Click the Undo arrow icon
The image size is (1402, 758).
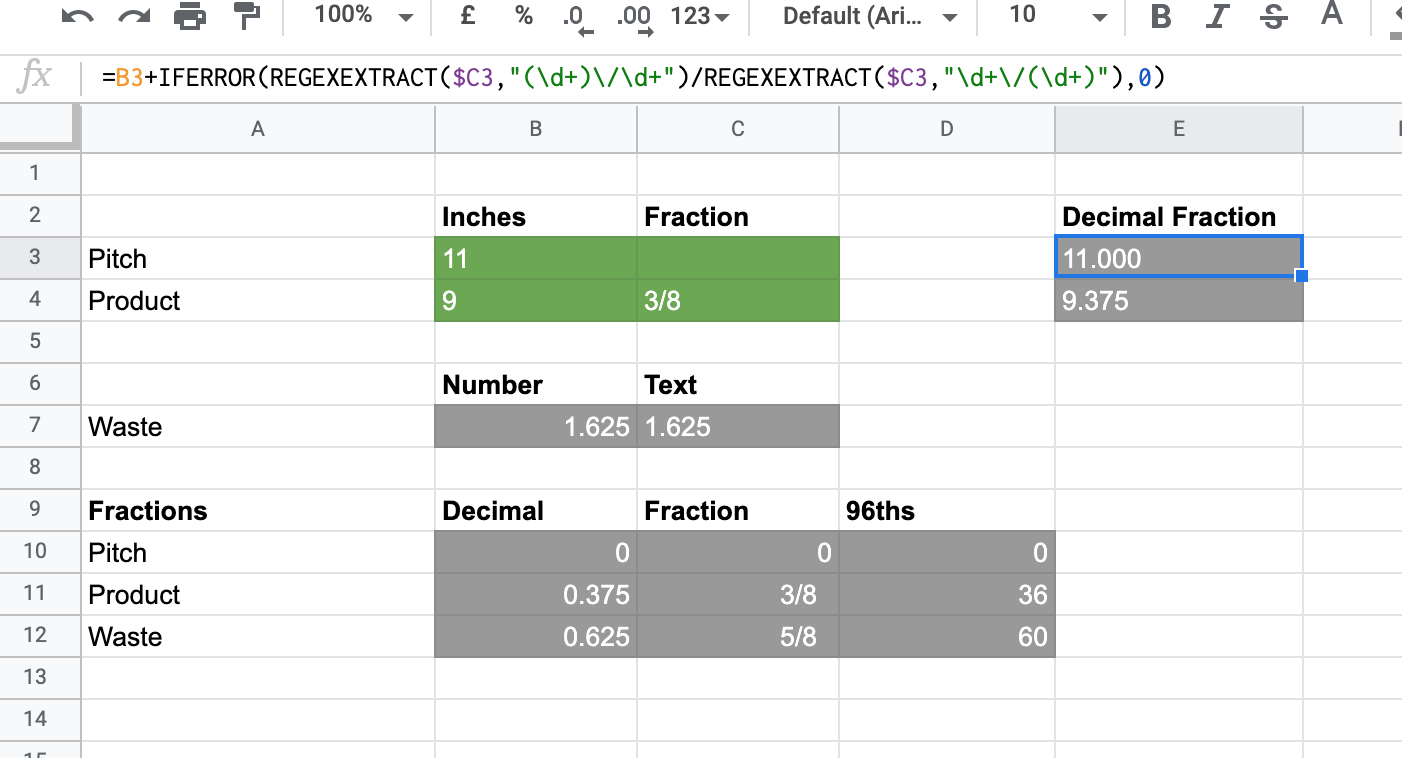click(x=77, y=16)
